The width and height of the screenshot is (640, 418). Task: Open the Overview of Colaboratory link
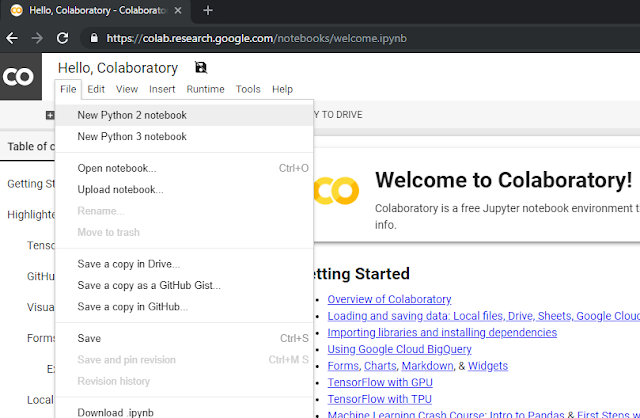point(389,299)
